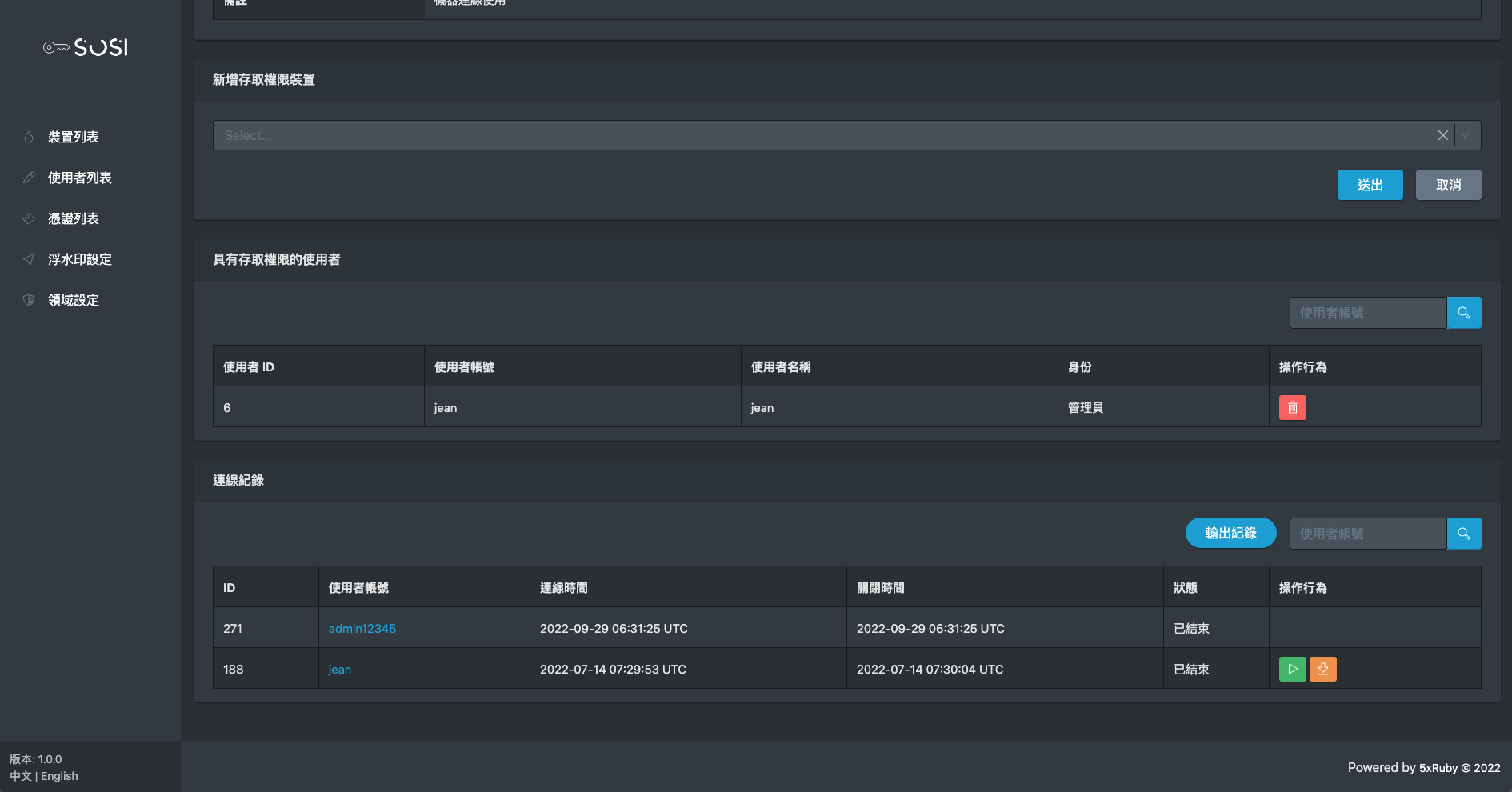1512x792 pixels.
Task: Open 浮水印設定 watermark settings
Action: click(79, 259)
